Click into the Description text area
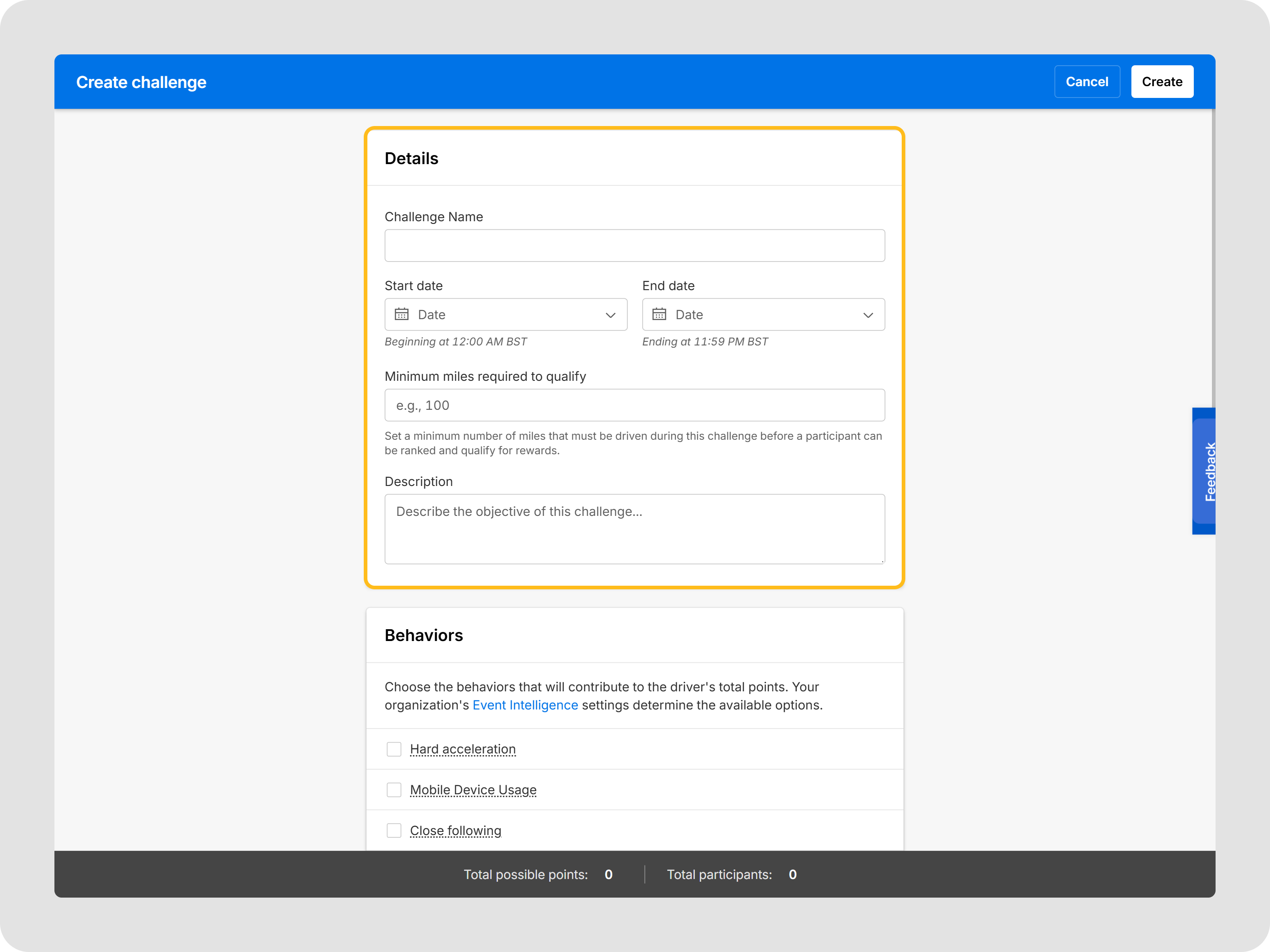The image size is (1270, 952). pos(635,529)
